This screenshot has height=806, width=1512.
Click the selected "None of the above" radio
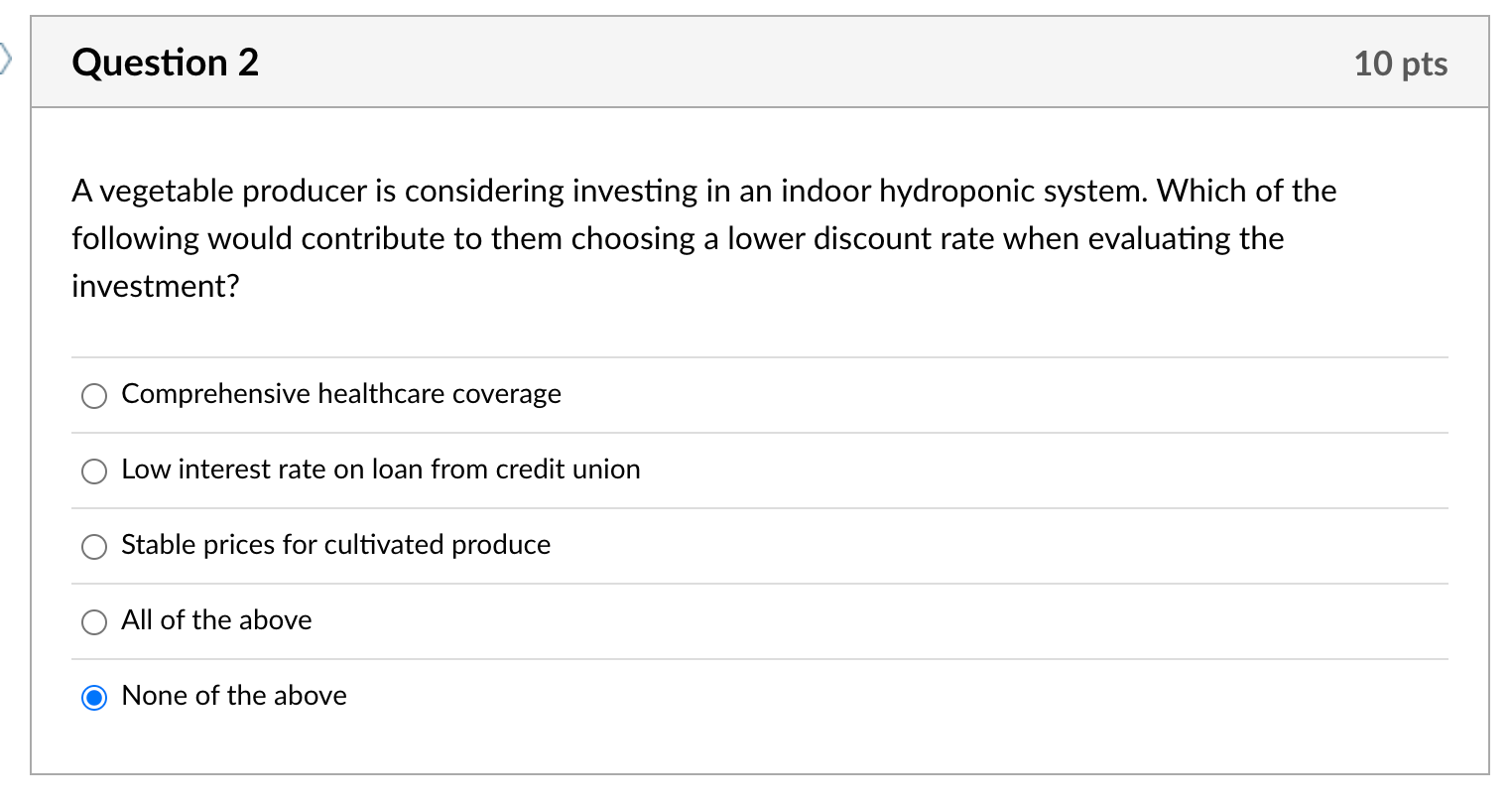click(94, 698)
